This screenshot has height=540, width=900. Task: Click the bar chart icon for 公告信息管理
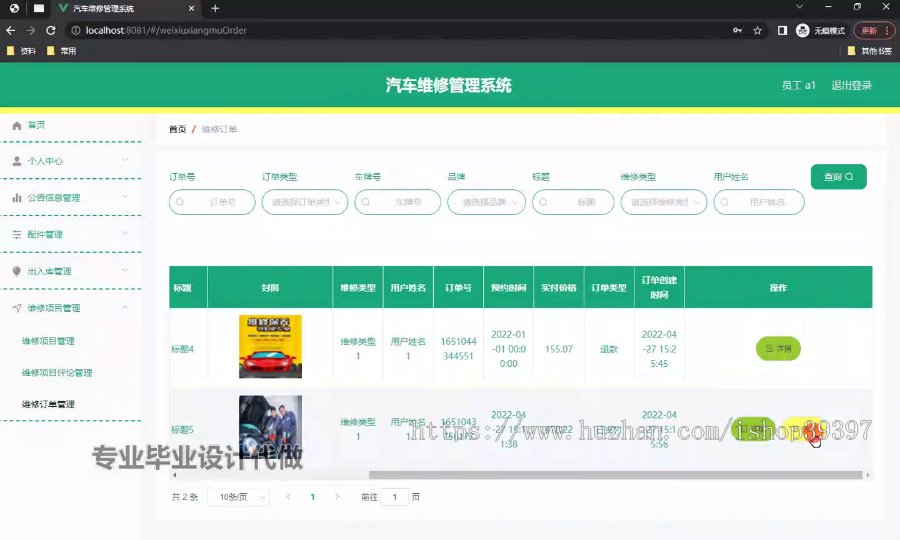[x=17, y=198]
